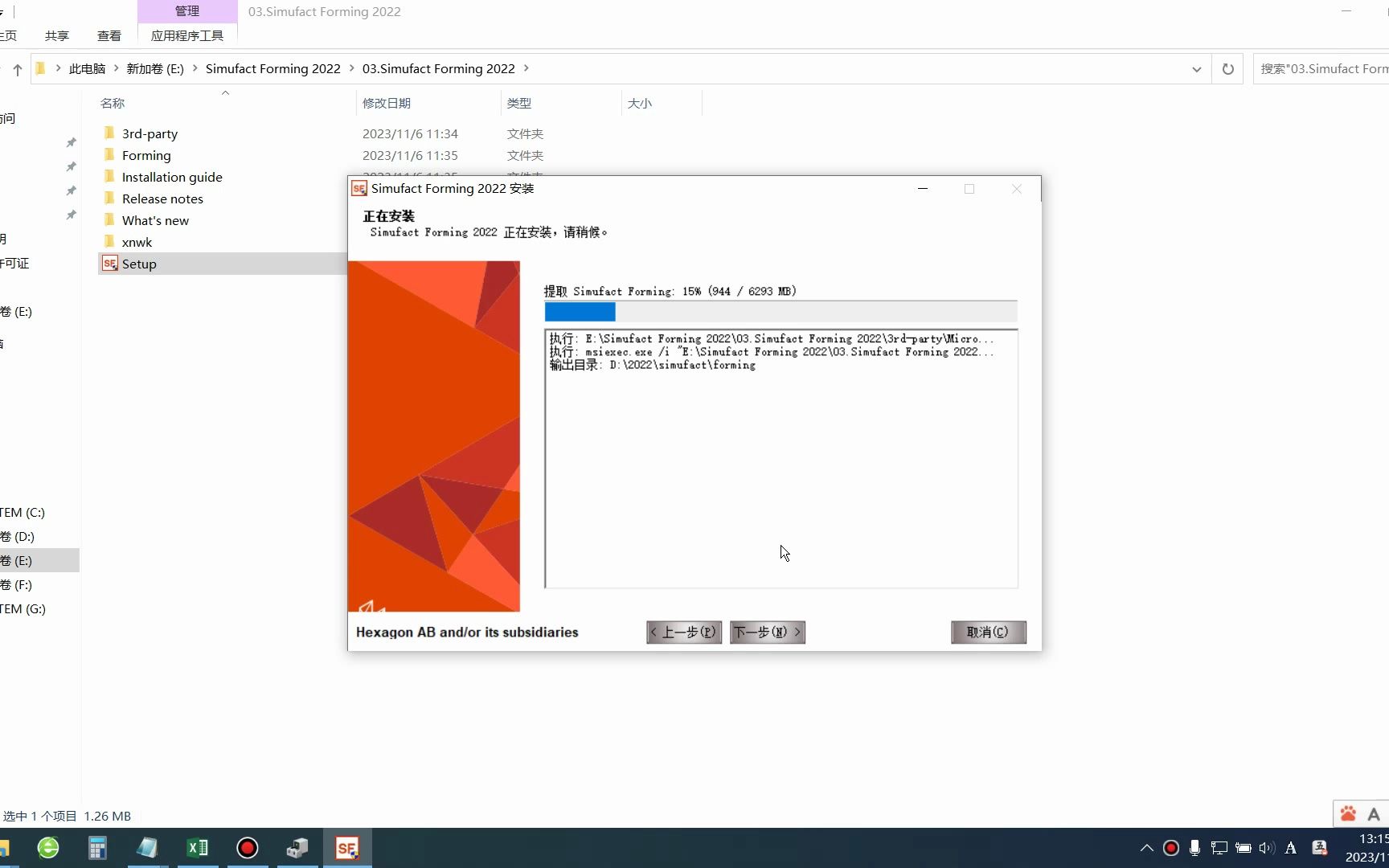This screenshot has height=868, width=1389.
Task: Click the Simufact Forming 2022 breadcrumb segment
Action: (273, 69)
